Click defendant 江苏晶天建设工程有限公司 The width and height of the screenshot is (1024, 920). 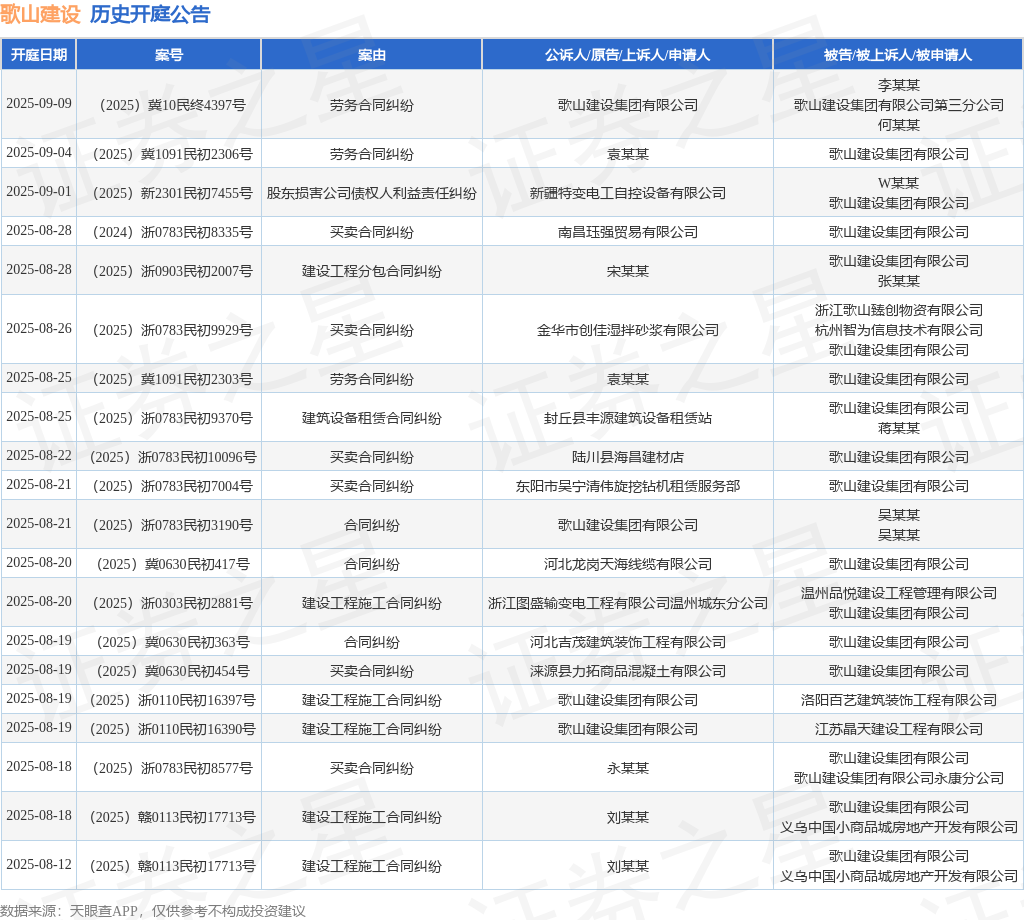[899, 729]
